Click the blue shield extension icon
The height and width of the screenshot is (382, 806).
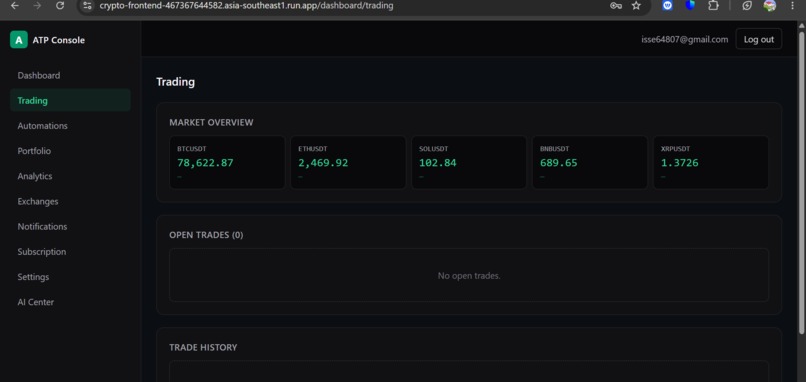pos(690,6)
